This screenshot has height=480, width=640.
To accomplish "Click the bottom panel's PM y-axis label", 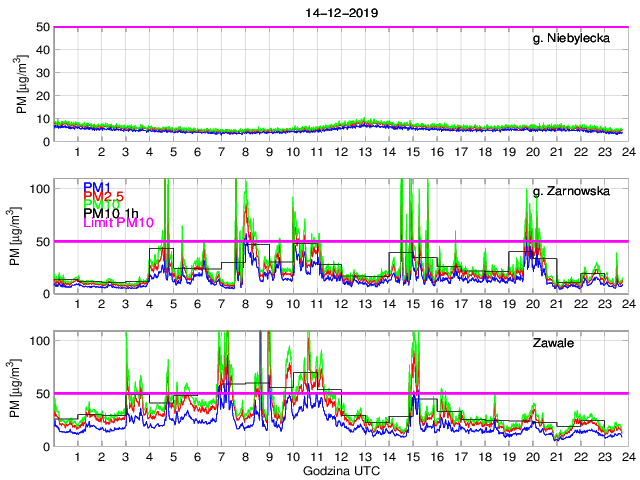I will (x=21, y=388).
